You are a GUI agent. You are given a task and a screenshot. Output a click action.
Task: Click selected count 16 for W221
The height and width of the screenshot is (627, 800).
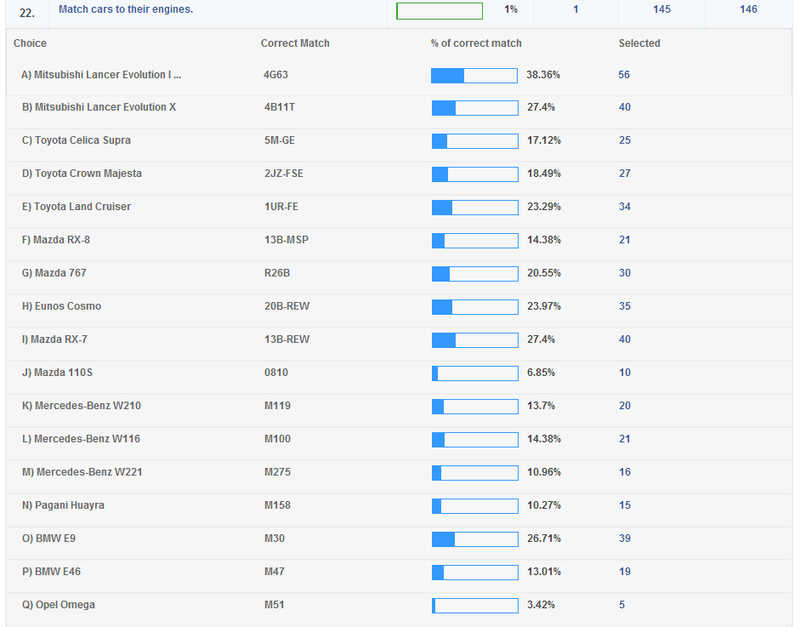pos(624,472)
